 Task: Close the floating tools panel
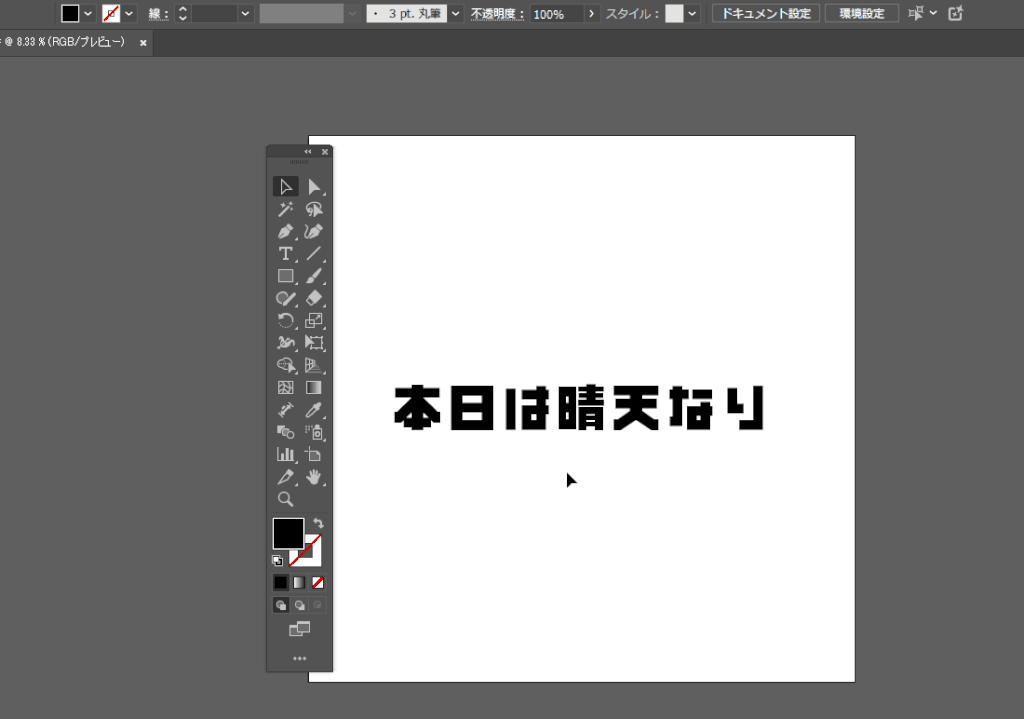[x=325, y=152]
